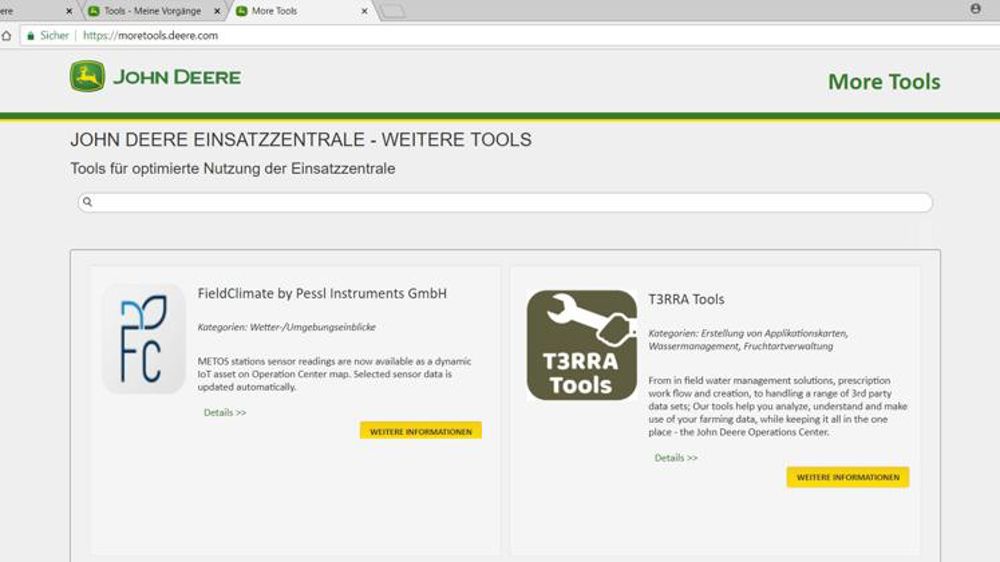The height and width of the screenshot is (562, 1000).
Task: Focus the tools search input field
Action: click(x=505, y=202)
